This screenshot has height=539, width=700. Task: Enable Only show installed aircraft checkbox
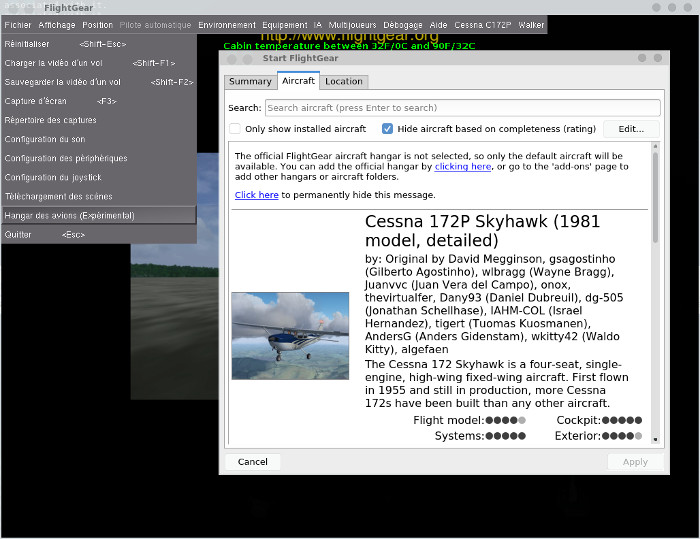point(236,129)
